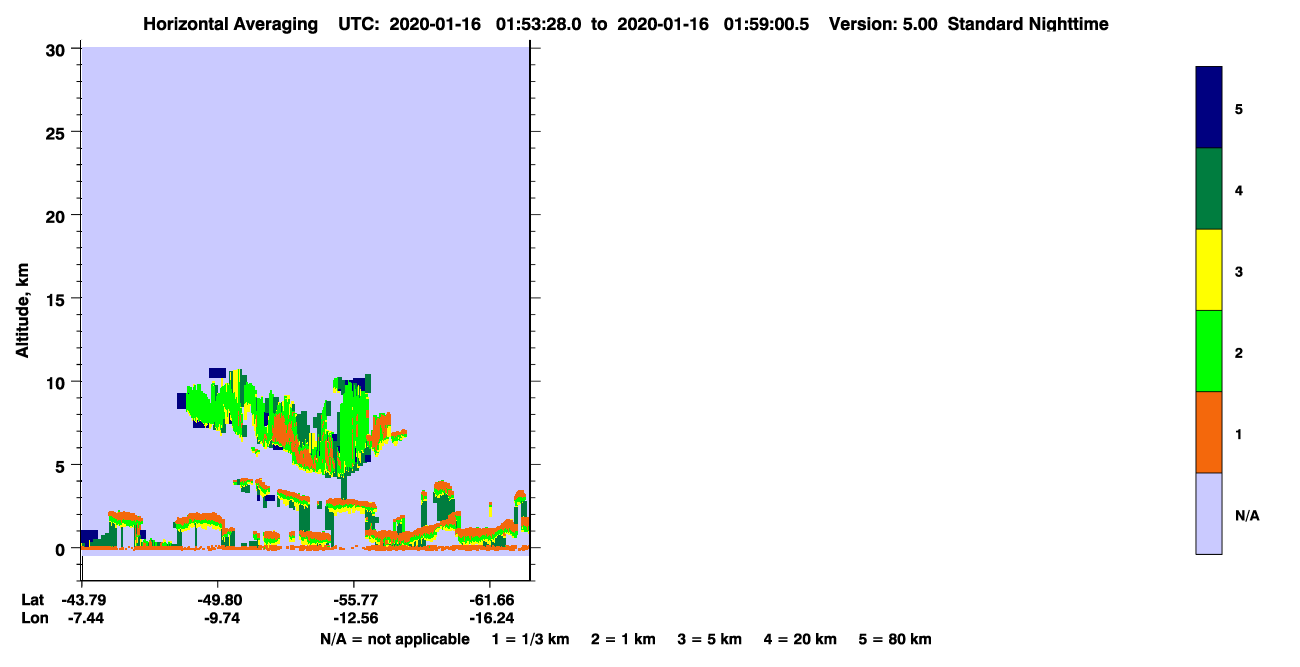Click the legend note '3 = 5 km'
This screenshot has width=1300, height=667.
[710, 639]
